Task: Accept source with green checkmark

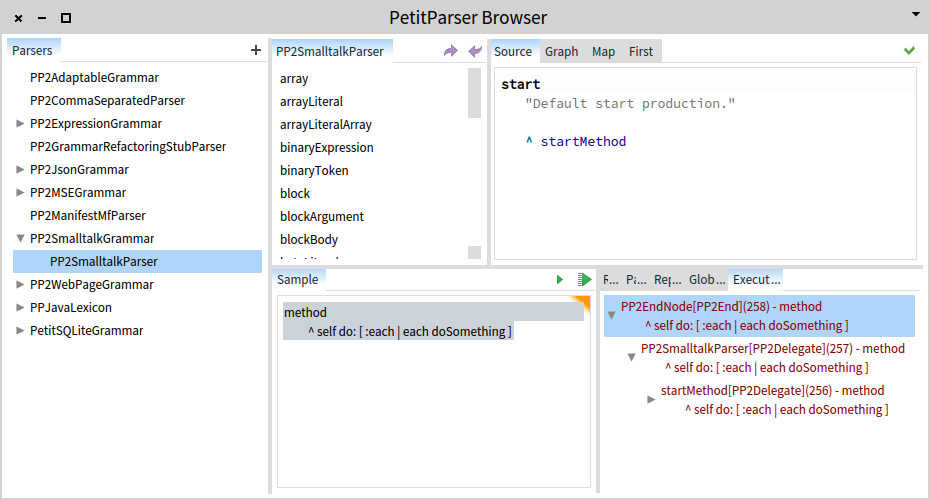Action: coord(909,50)
